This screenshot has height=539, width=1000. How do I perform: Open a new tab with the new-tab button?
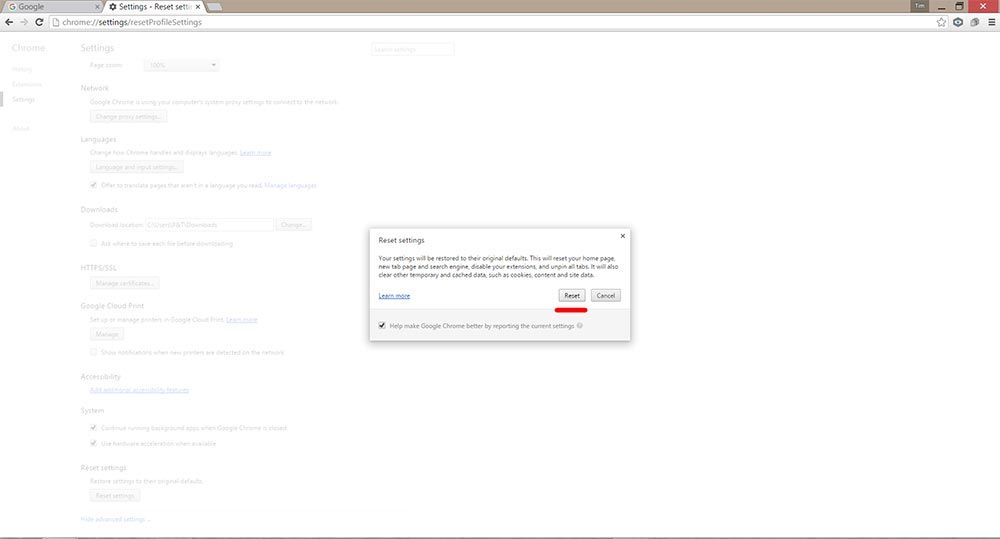coord(214,7)
